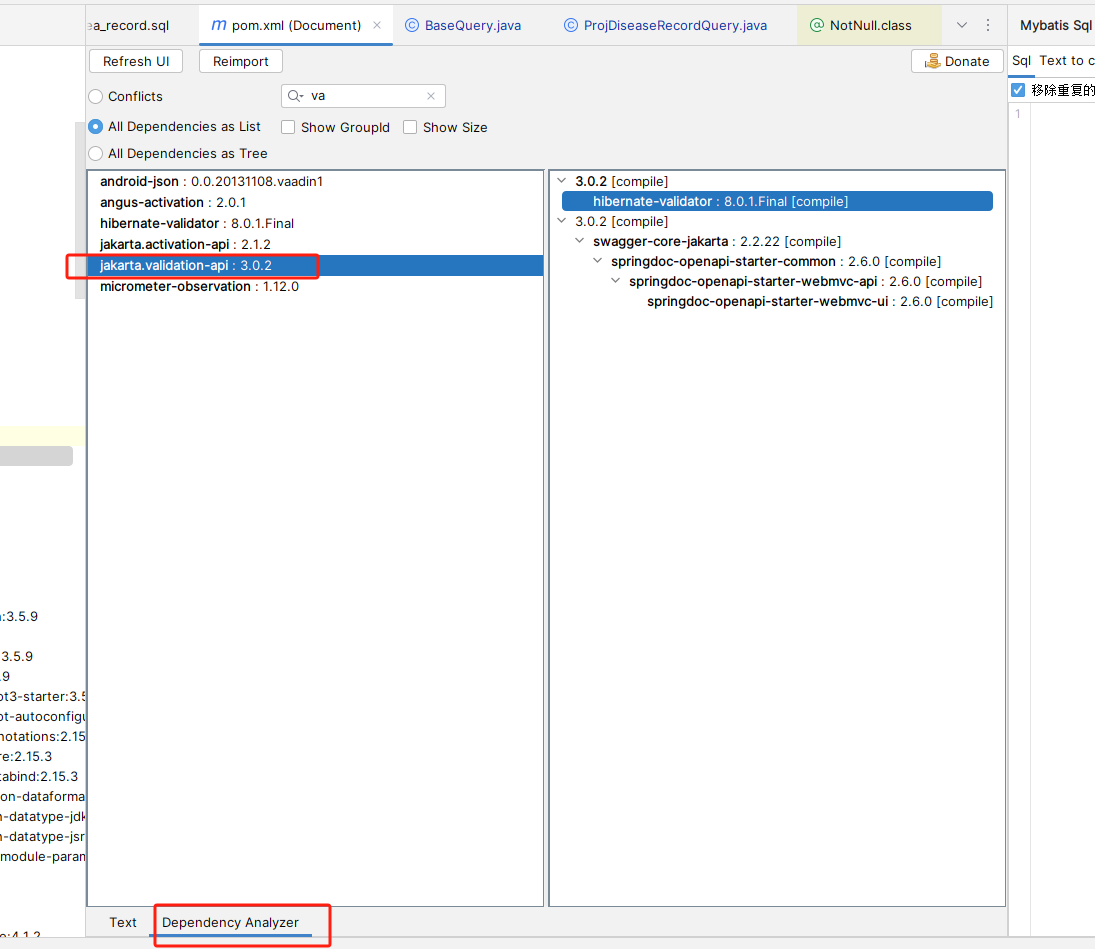Select All Dependencies as Tree option

[96, 154]
